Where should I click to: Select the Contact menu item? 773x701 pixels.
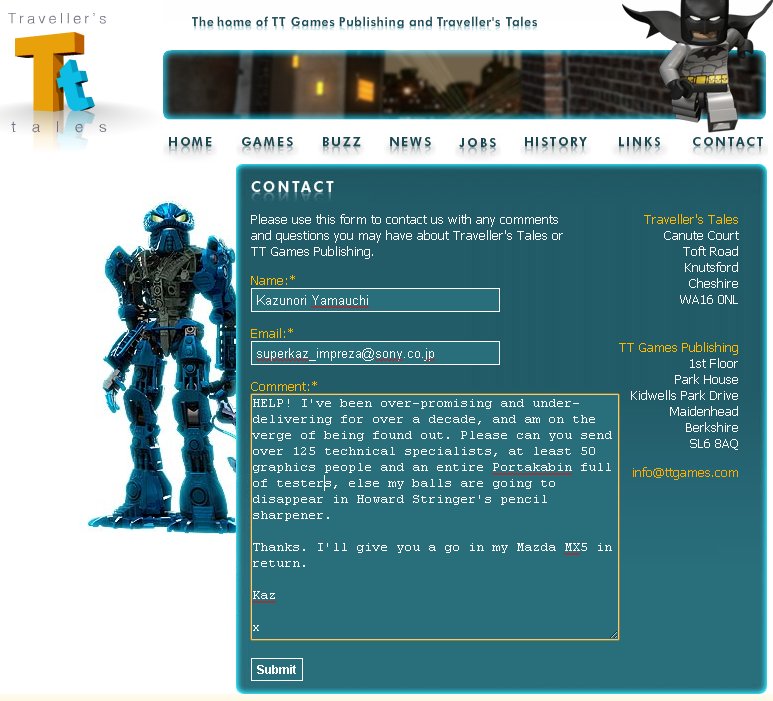(x=728, y=143)
